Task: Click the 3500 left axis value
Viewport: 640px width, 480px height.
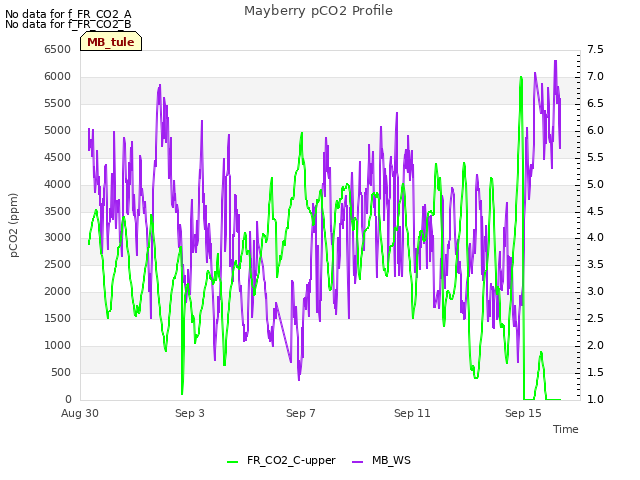Action: point(58,211)
